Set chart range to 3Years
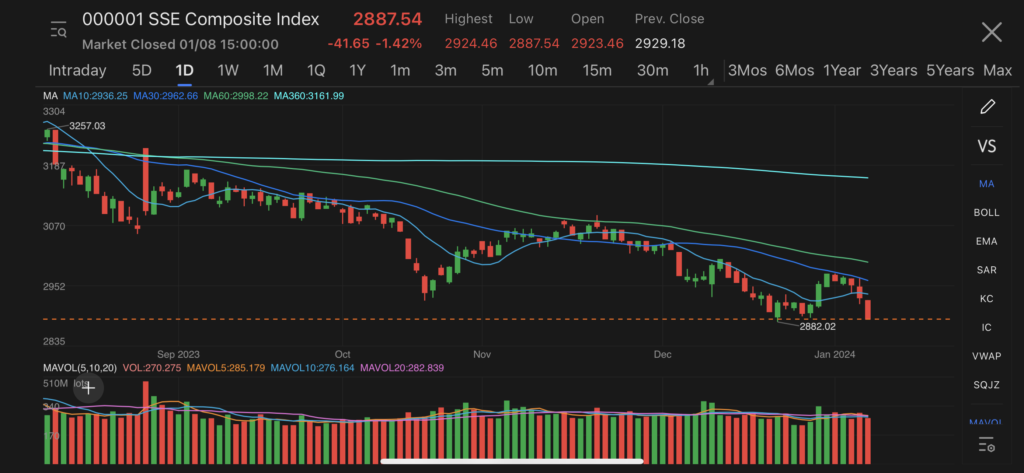Viewport: 1024px width, 473px height. coord(893,71)
